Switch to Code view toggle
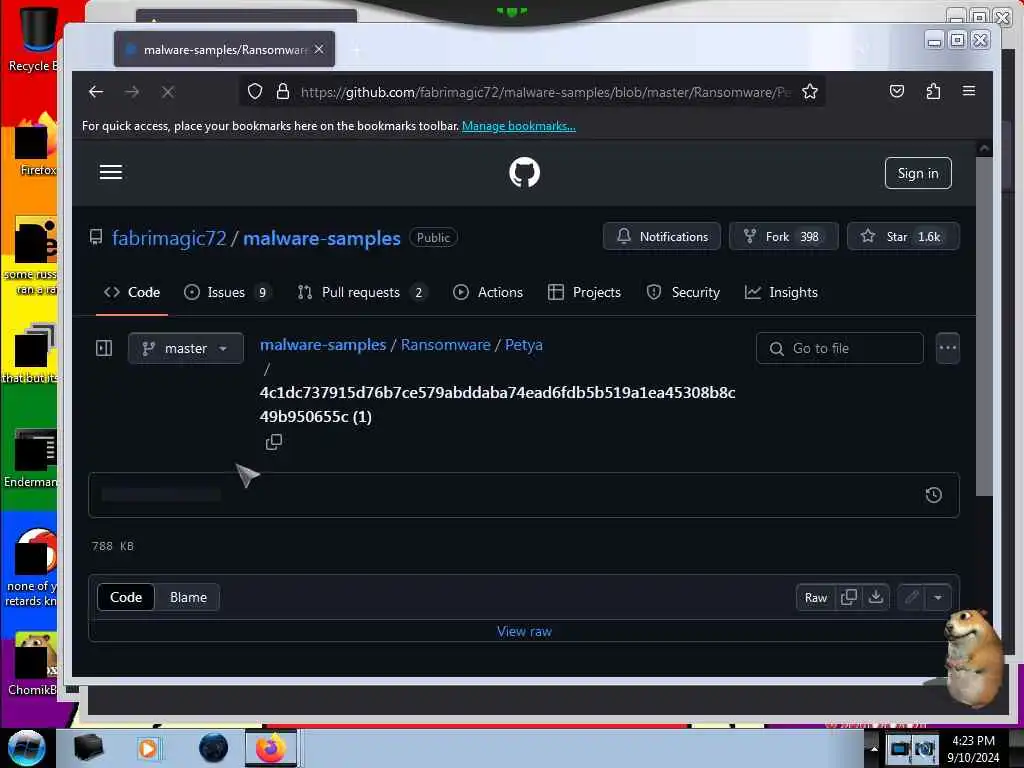 (x=126, y=597)
